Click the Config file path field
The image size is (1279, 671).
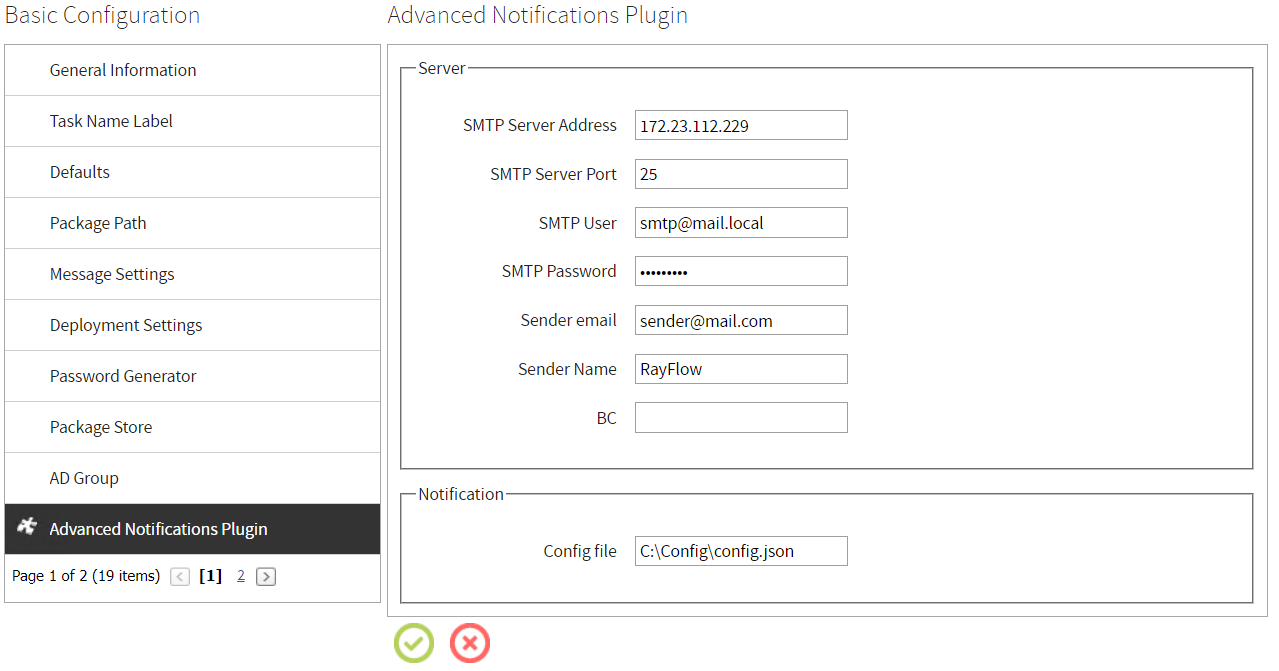click(740, 550)
